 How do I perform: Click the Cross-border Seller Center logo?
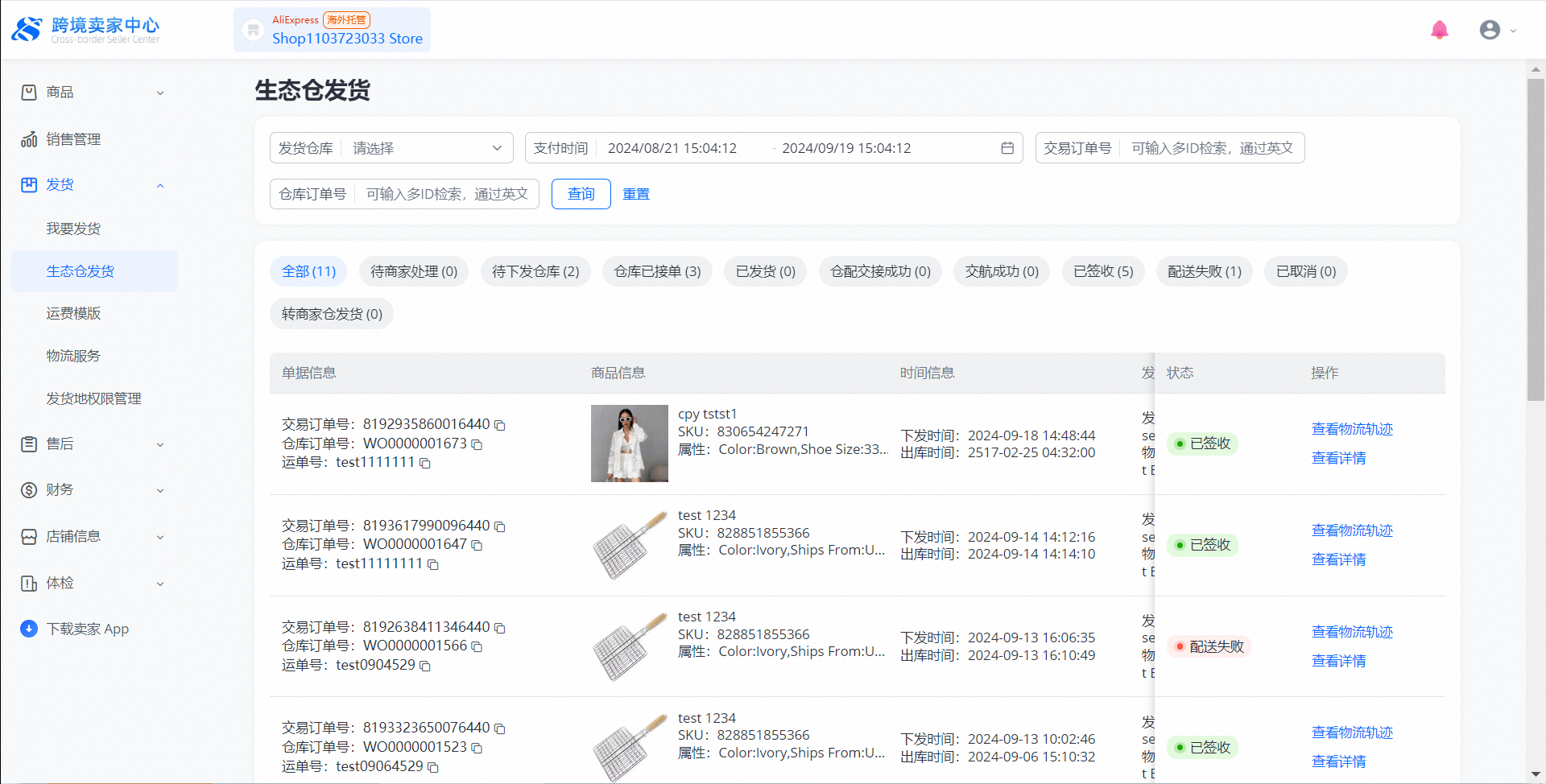coord(85,30)
